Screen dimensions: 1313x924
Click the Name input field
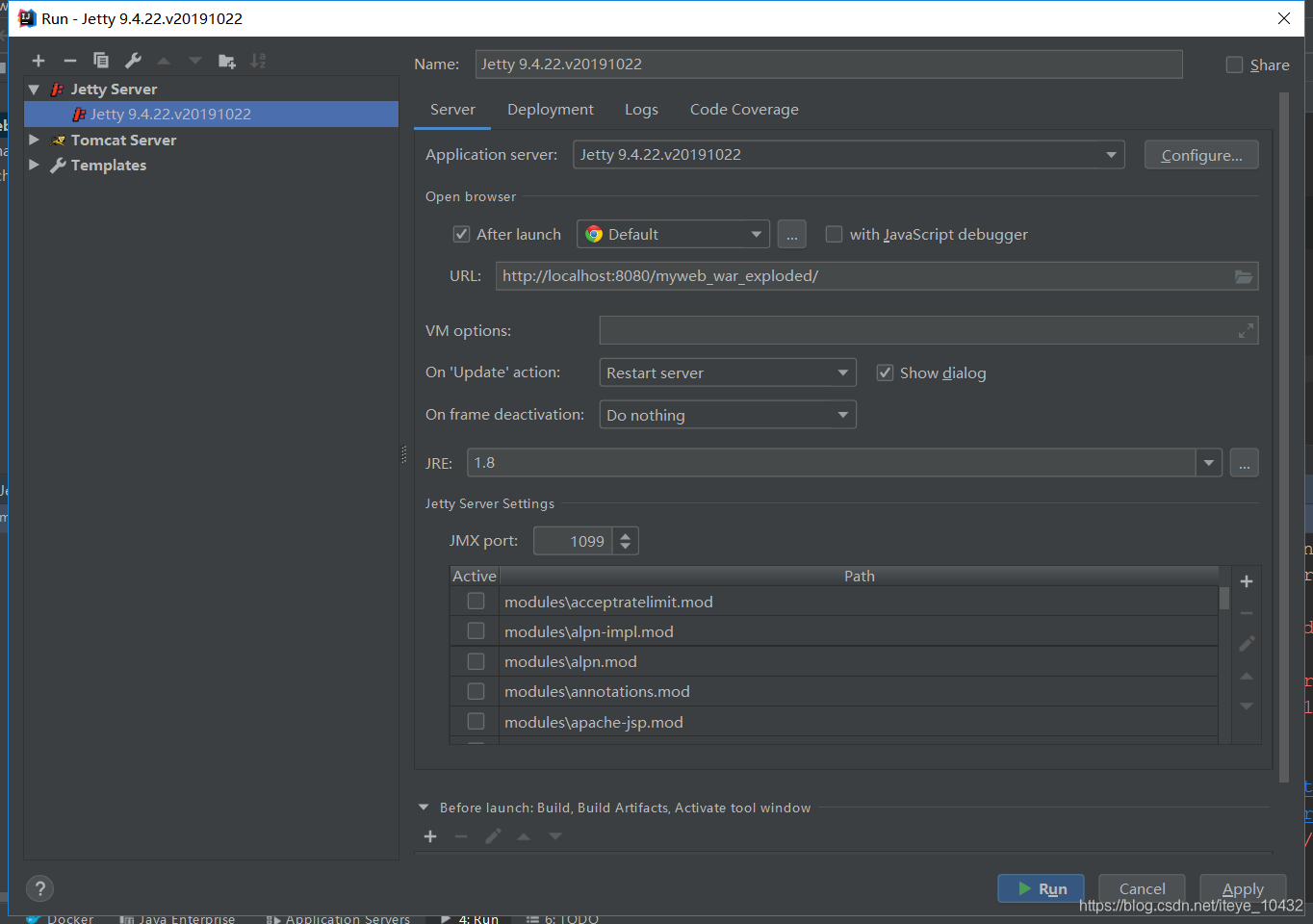point(829,64)
